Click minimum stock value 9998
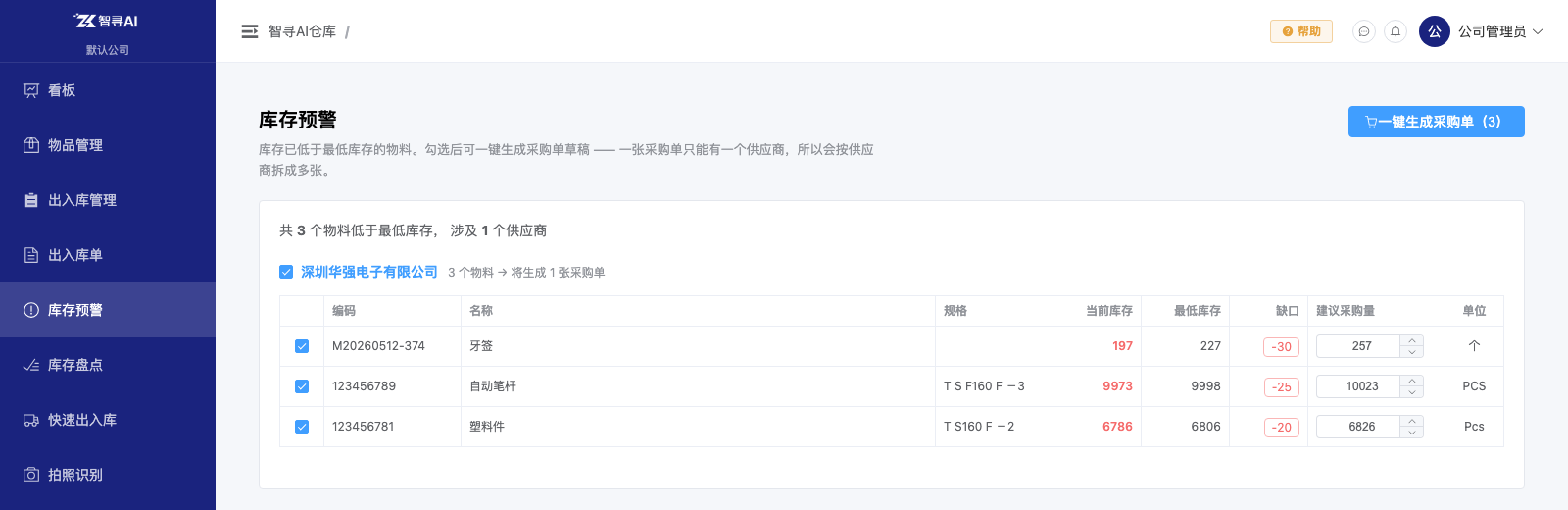The image size is (1568, 510). tap(1205, 386)
